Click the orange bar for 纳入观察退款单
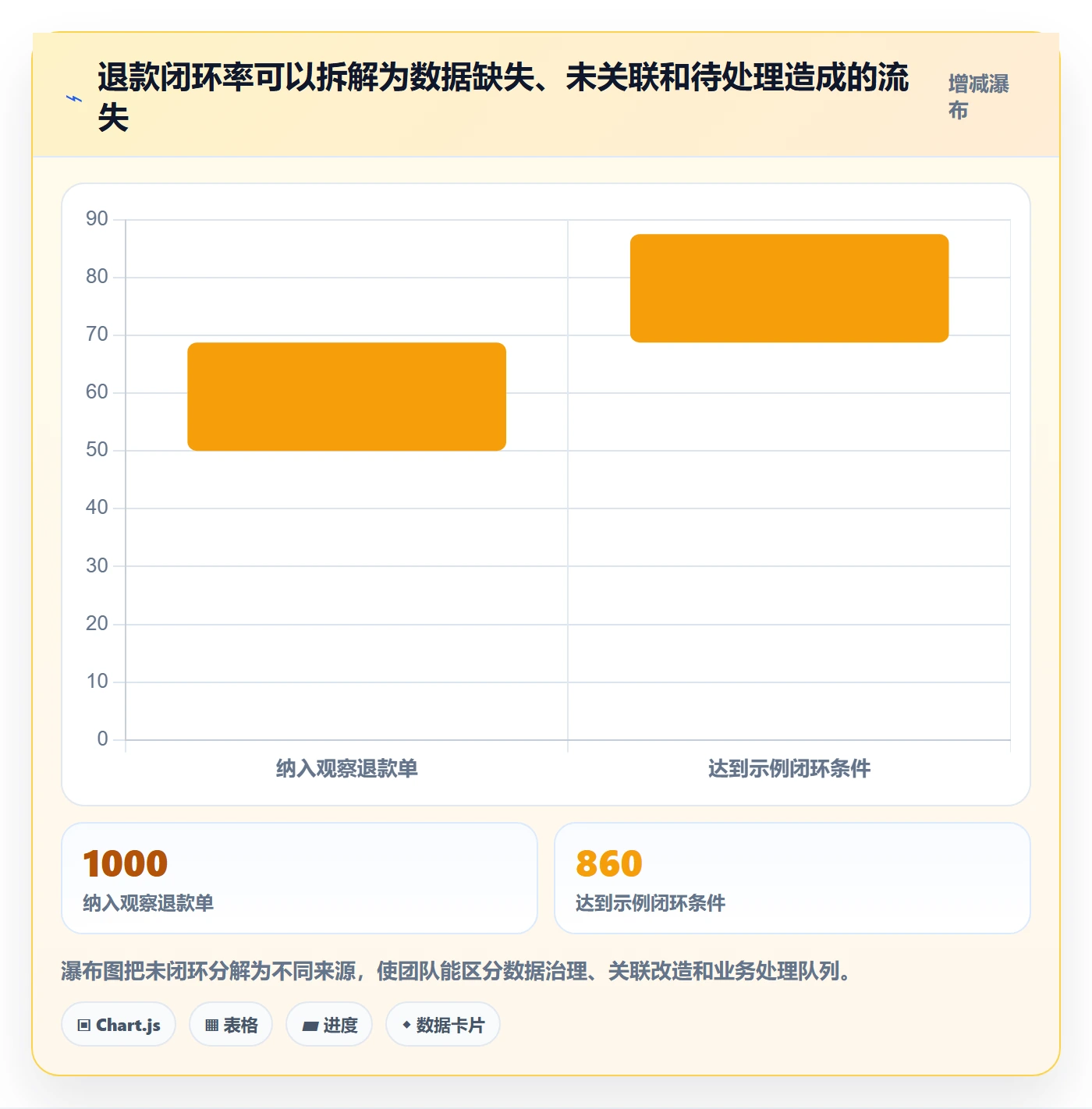Image resolution: width=1092 pixels, height=1109 pixels. click(x=347, y=396)
